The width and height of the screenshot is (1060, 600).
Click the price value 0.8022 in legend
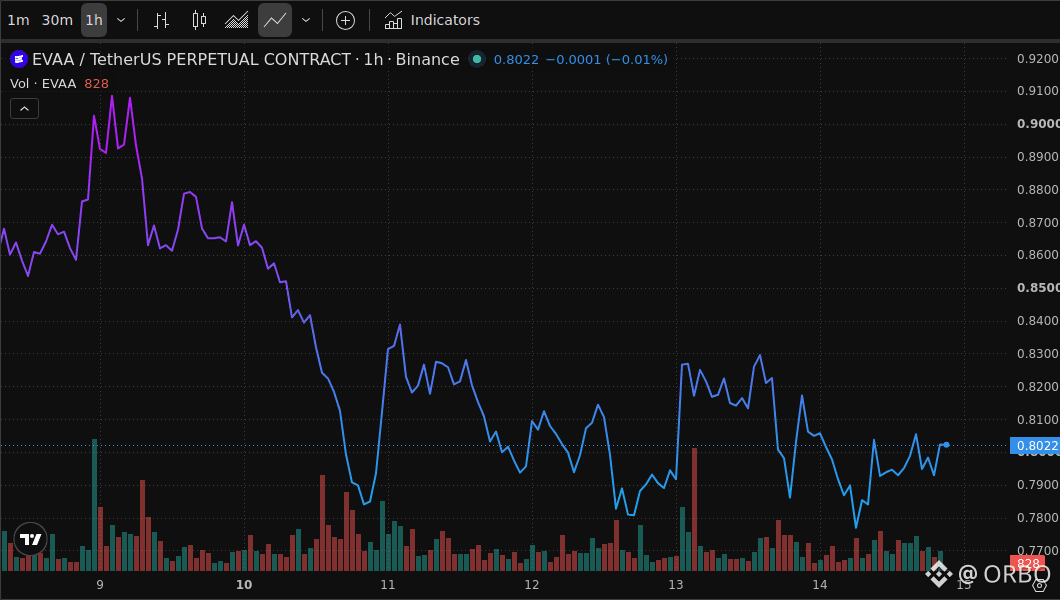516,59
